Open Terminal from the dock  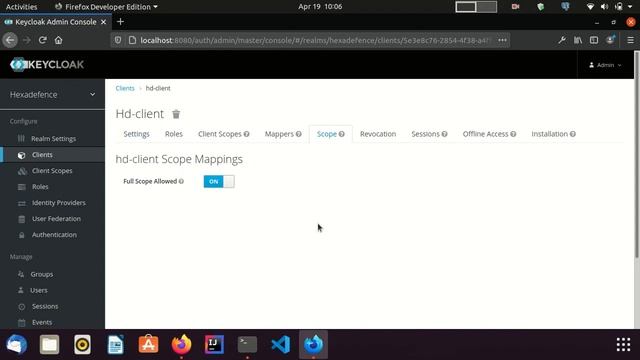click(247, 344)
